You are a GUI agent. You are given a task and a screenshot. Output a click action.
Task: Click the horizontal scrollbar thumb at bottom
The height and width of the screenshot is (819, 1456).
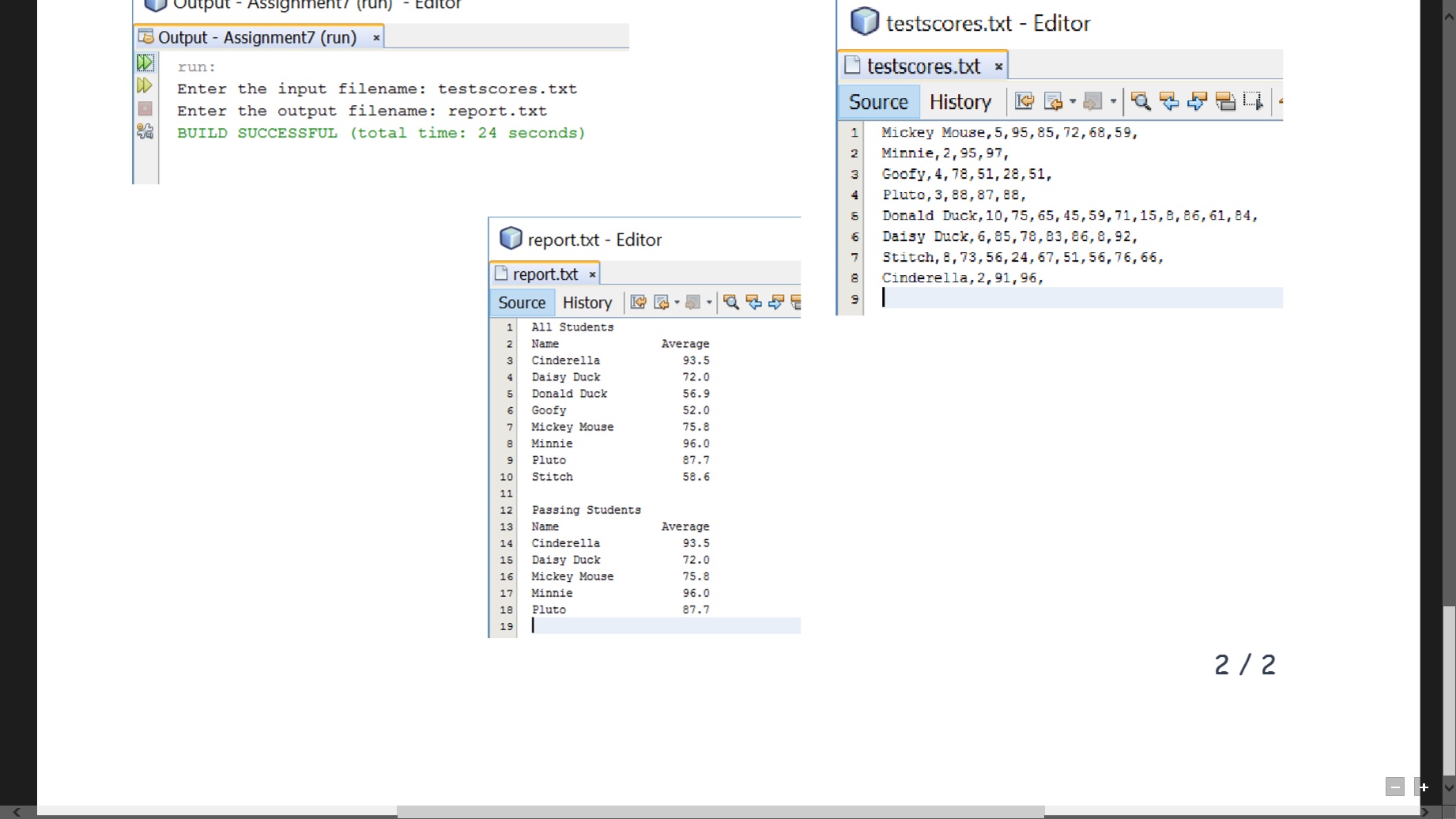coord(720,812)
